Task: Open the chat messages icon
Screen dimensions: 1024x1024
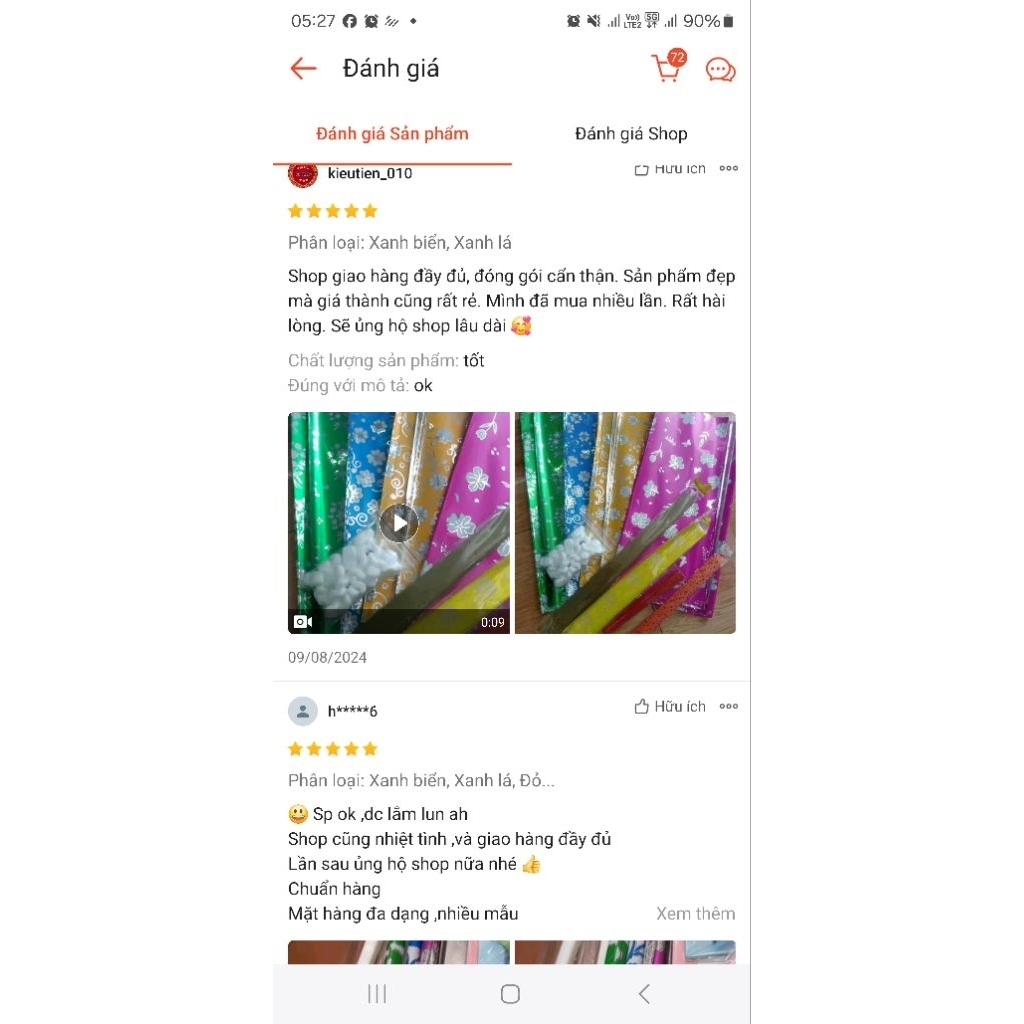Action: pos(720,69)
